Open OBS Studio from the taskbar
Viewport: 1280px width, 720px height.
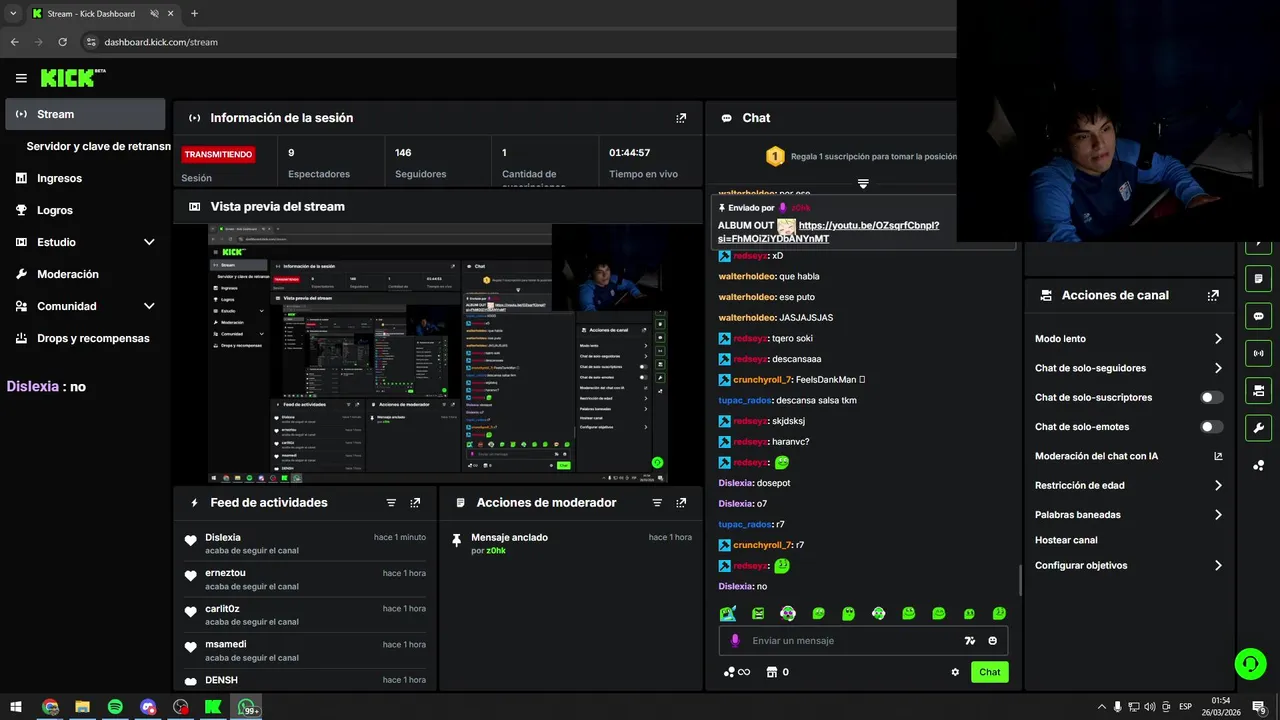pos(180,707)
